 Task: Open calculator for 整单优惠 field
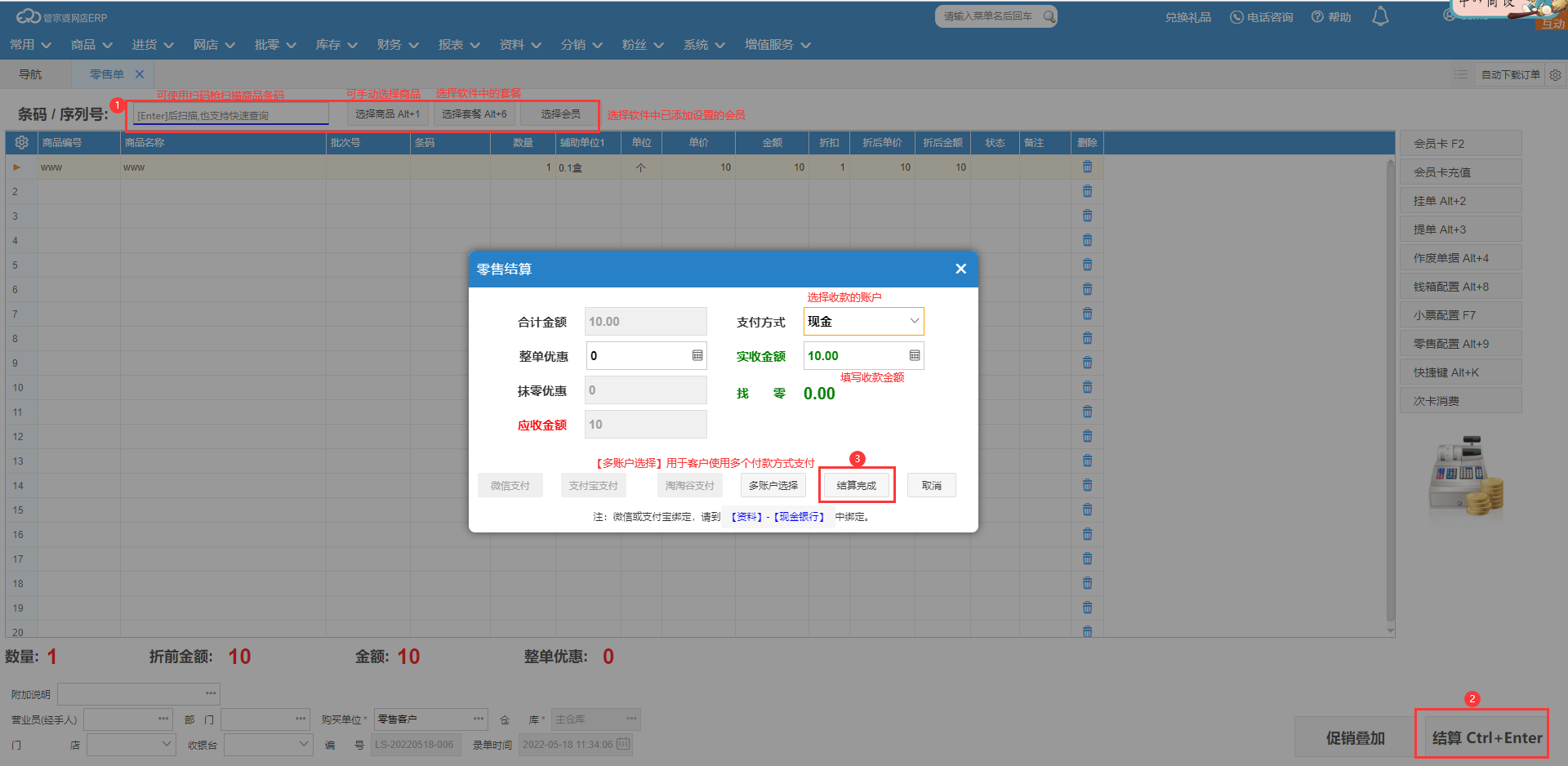click(x=697, y=356)
